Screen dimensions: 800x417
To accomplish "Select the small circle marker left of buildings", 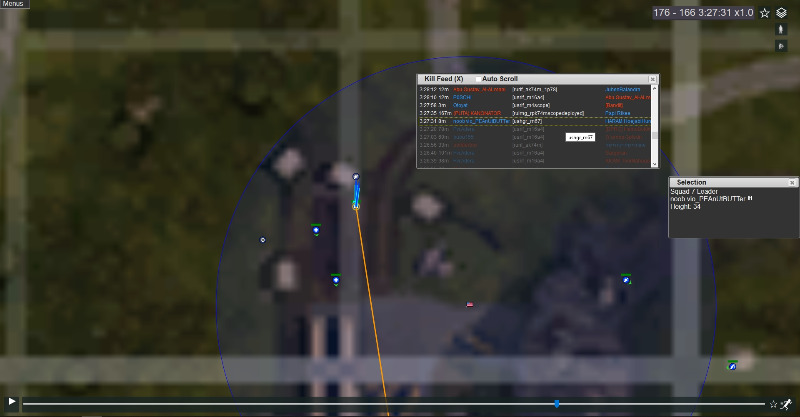I will coord(263,240).
